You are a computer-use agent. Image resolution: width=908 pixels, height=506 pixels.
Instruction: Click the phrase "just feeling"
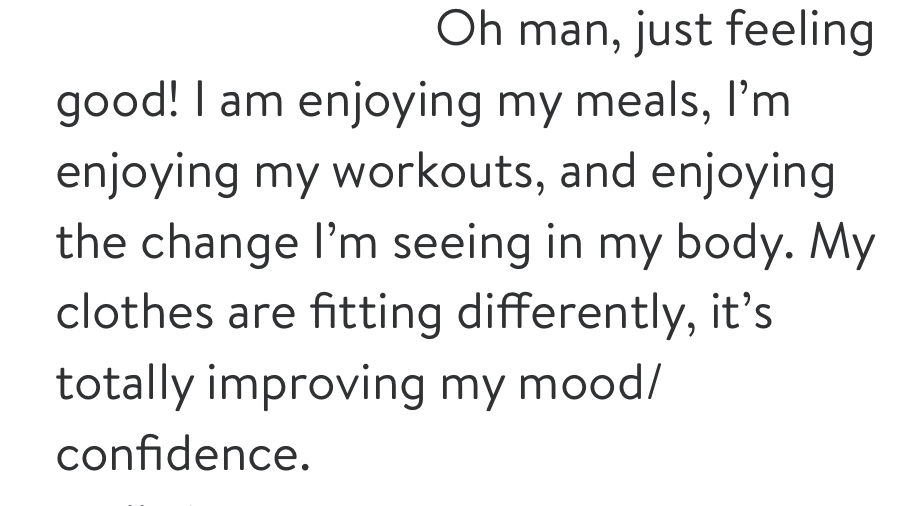point(755,32)
